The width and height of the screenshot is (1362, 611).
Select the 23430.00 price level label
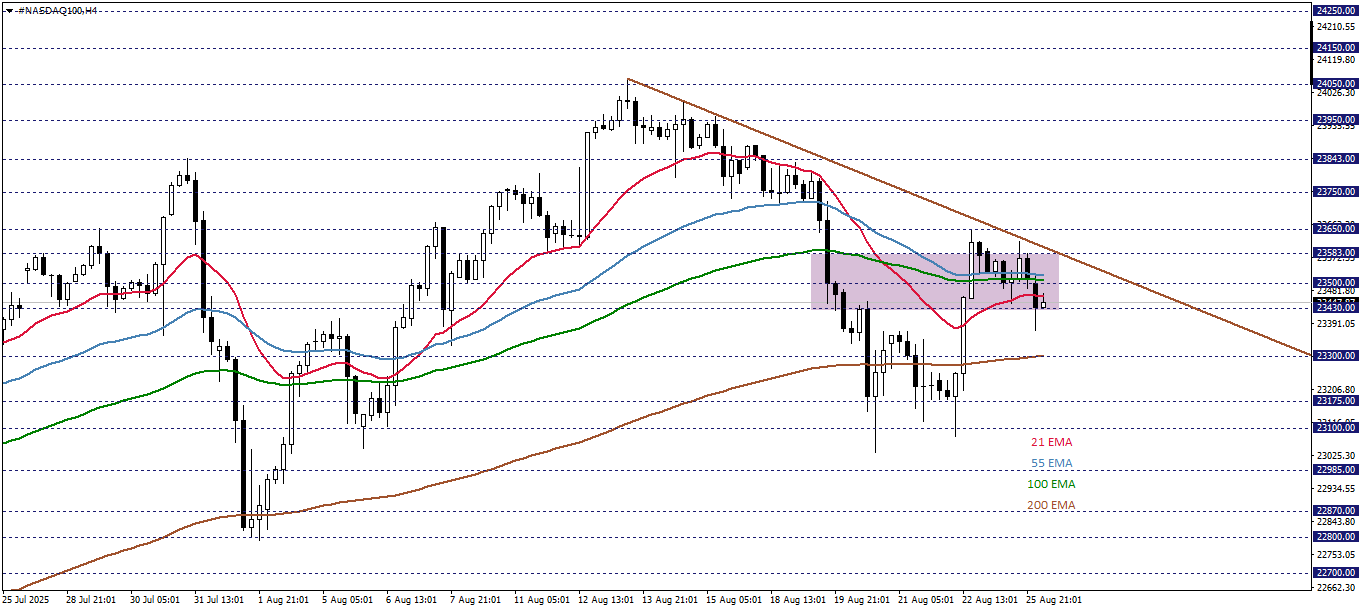1336,308
